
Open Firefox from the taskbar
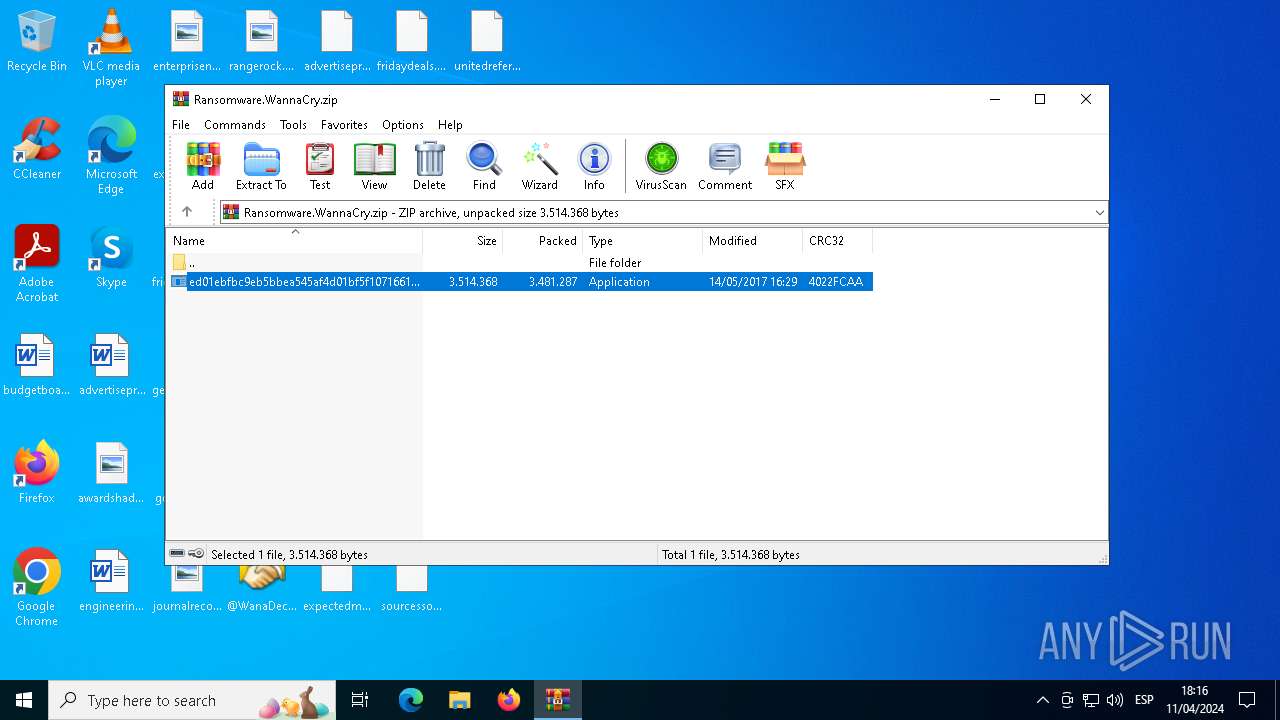coord(509,700)
